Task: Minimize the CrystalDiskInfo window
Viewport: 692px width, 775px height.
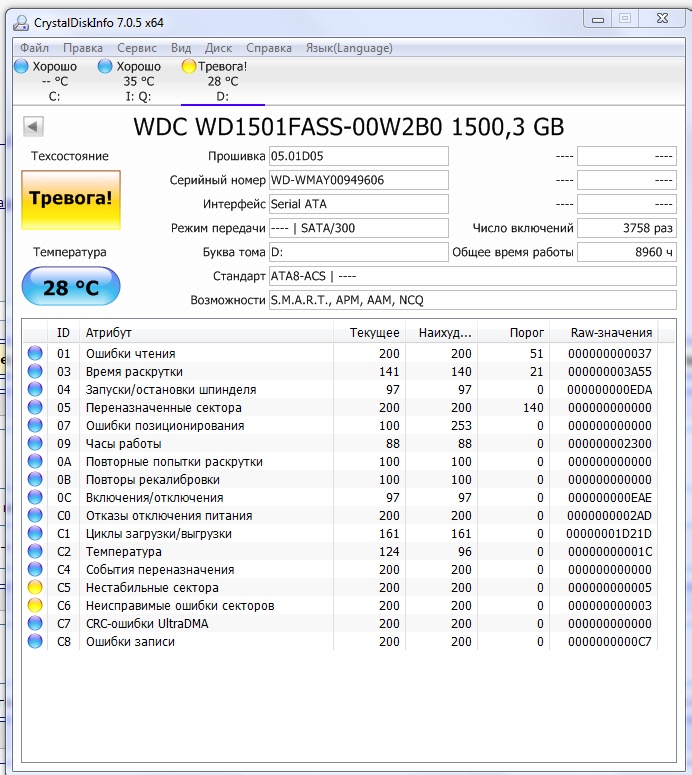Action: pos(598,19)
